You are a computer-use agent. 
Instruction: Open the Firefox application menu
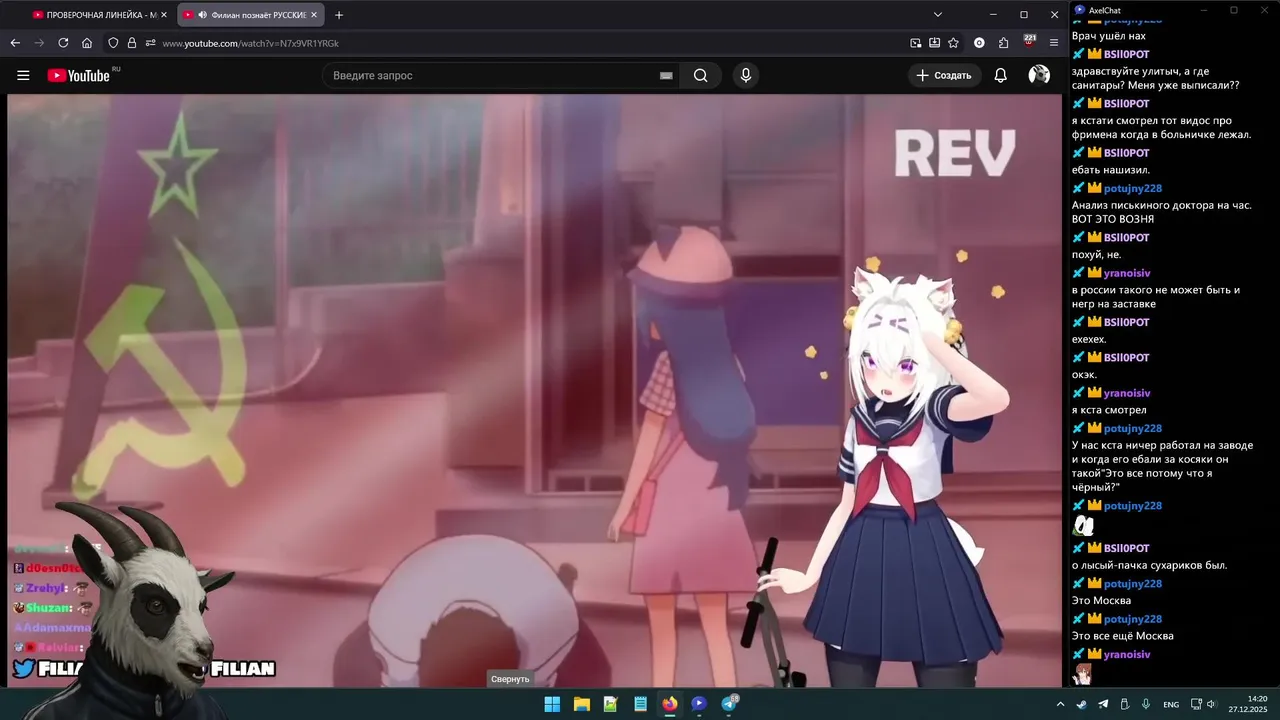click(1054, 43)
